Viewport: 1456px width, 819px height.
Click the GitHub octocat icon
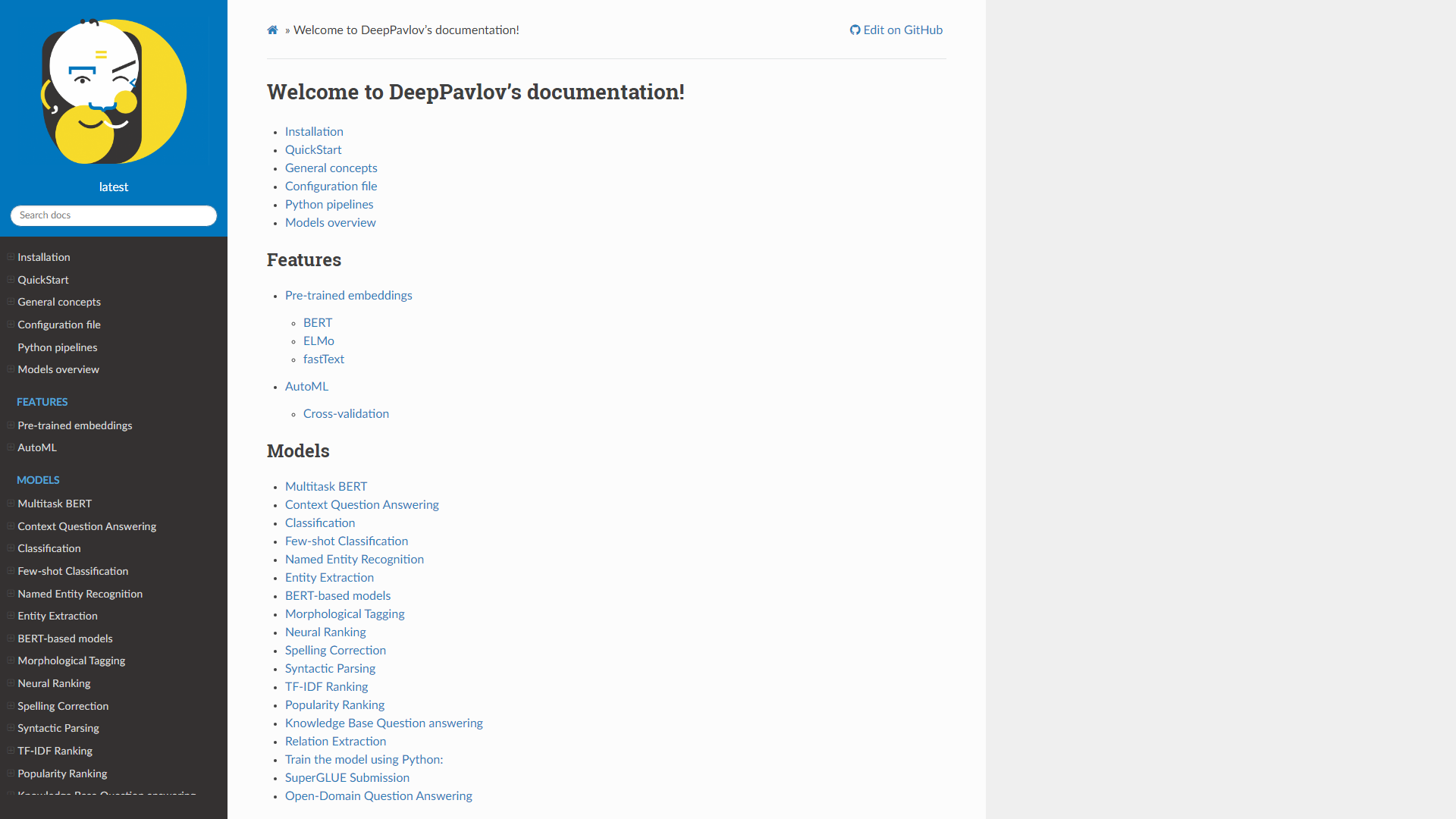855,30
